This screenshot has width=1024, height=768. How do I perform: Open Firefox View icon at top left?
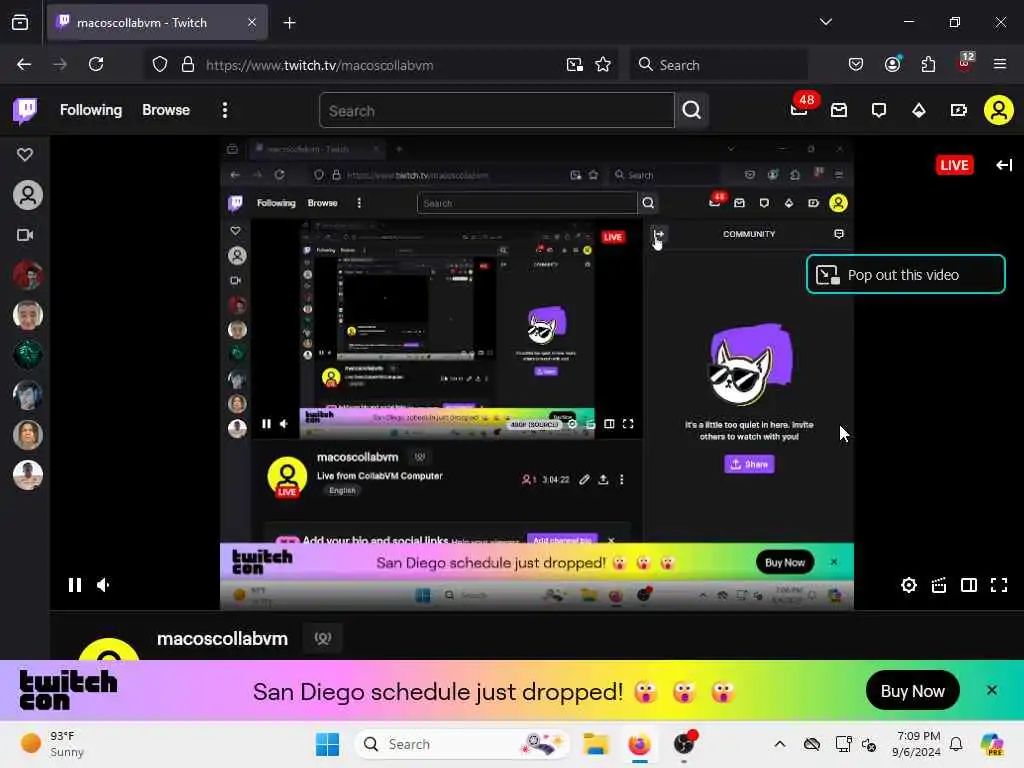coord(20,23)
